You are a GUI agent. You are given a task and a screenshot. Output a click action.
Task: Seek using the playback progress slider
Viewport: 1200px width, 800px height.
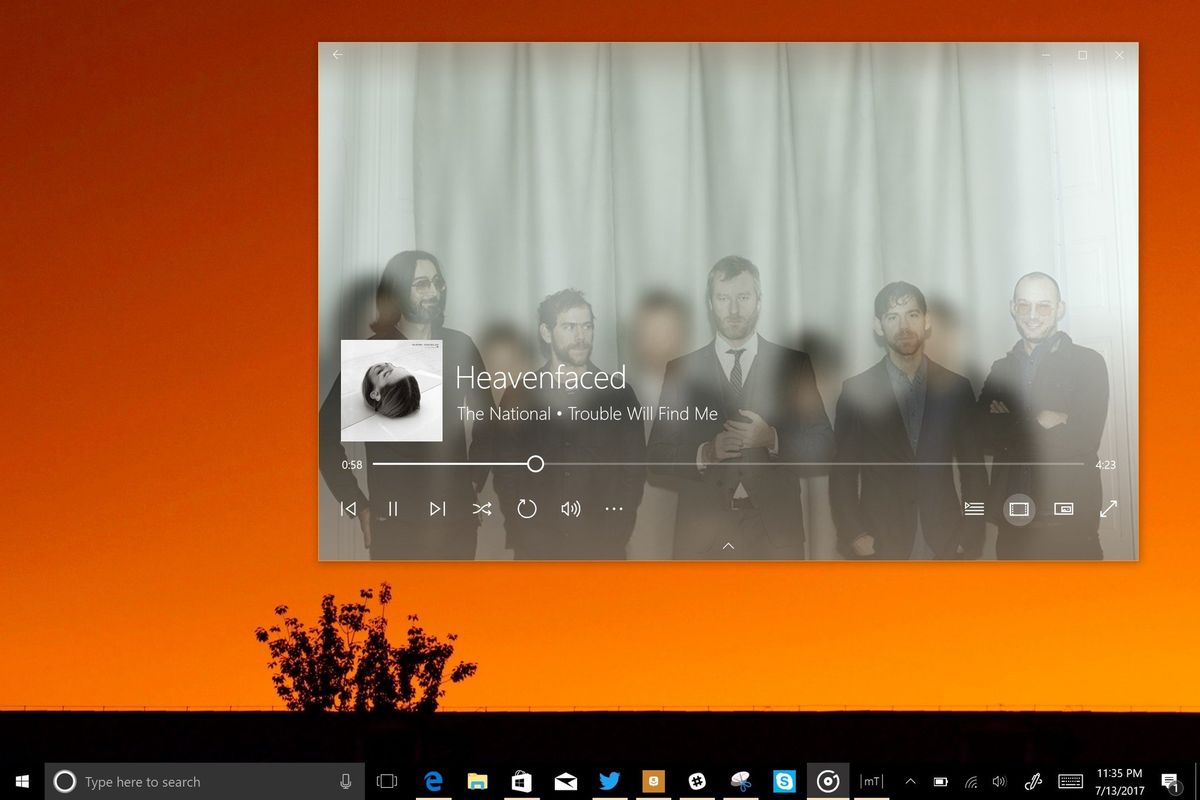coord(535,463)
